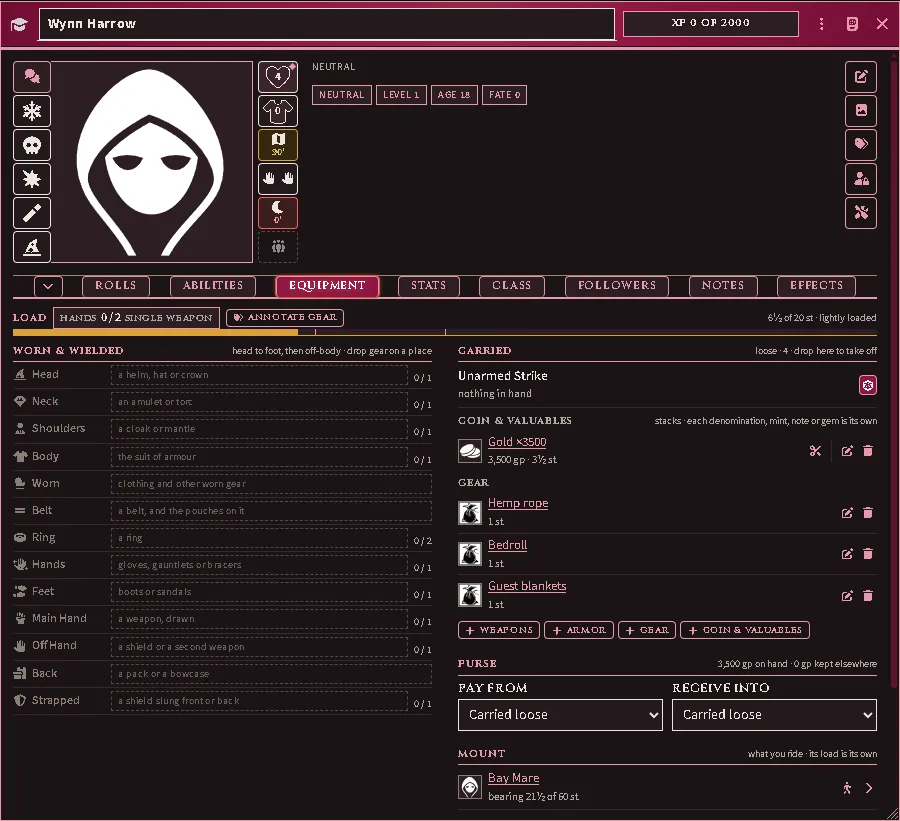900x821 pixels.
Task: Expand the tab bar chevron dropdown
Action: (x=48, y=286)
